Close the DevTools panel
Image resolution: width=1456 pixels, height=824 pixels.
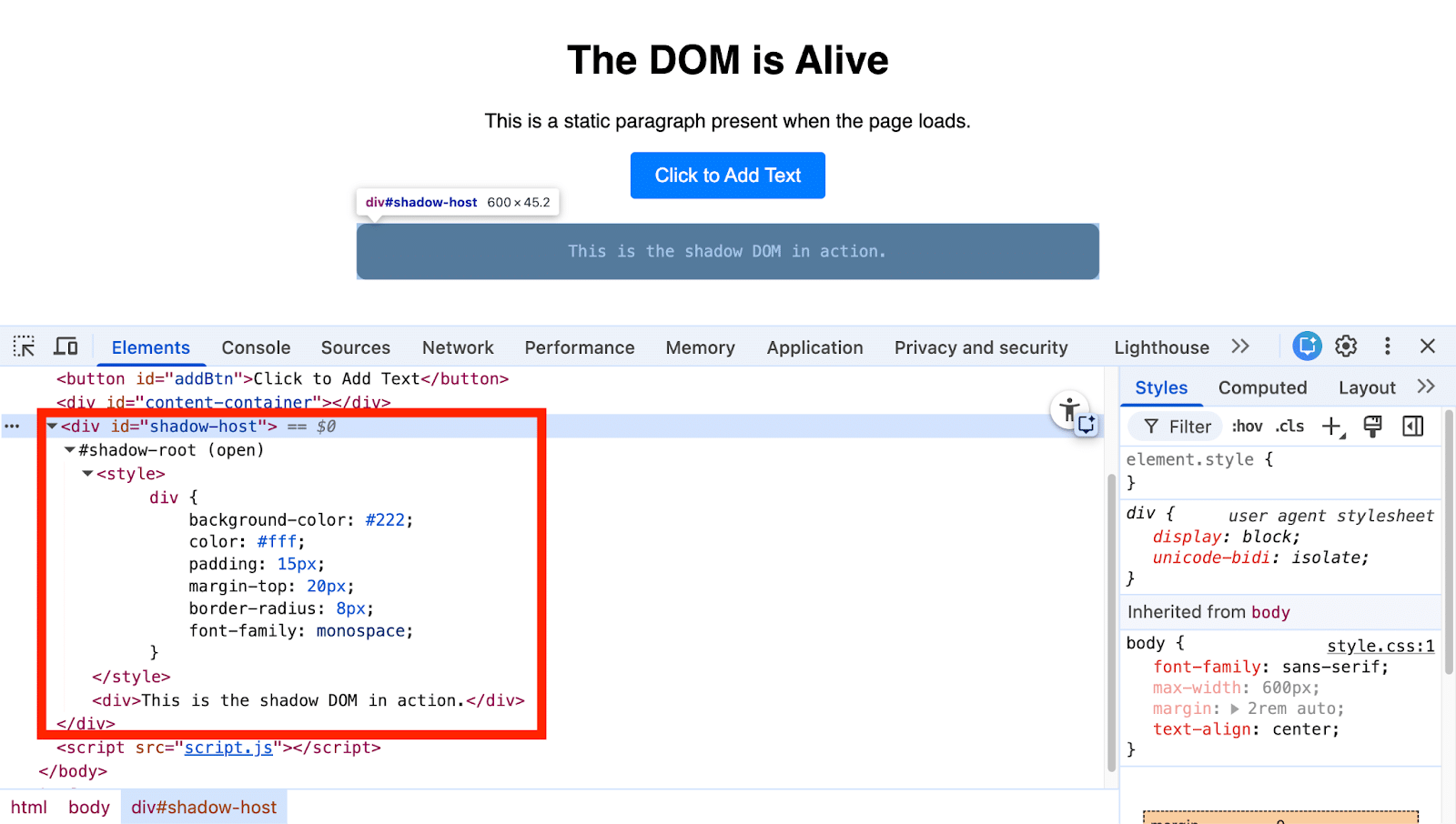(x=1427, y=346)
